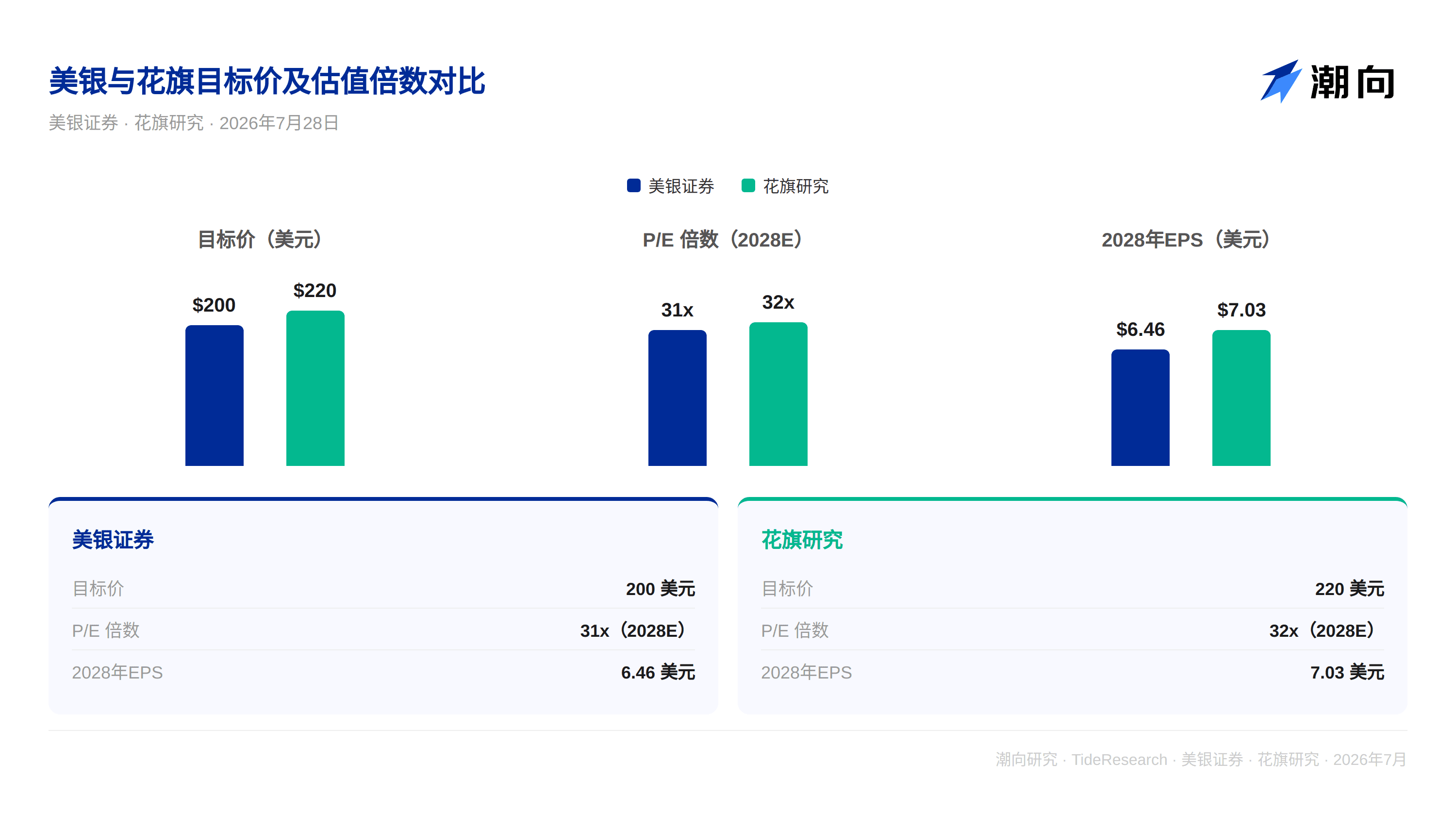Screen dimensions: 1456x828
Task: Click the 32x data label
Action: point(778,302)
